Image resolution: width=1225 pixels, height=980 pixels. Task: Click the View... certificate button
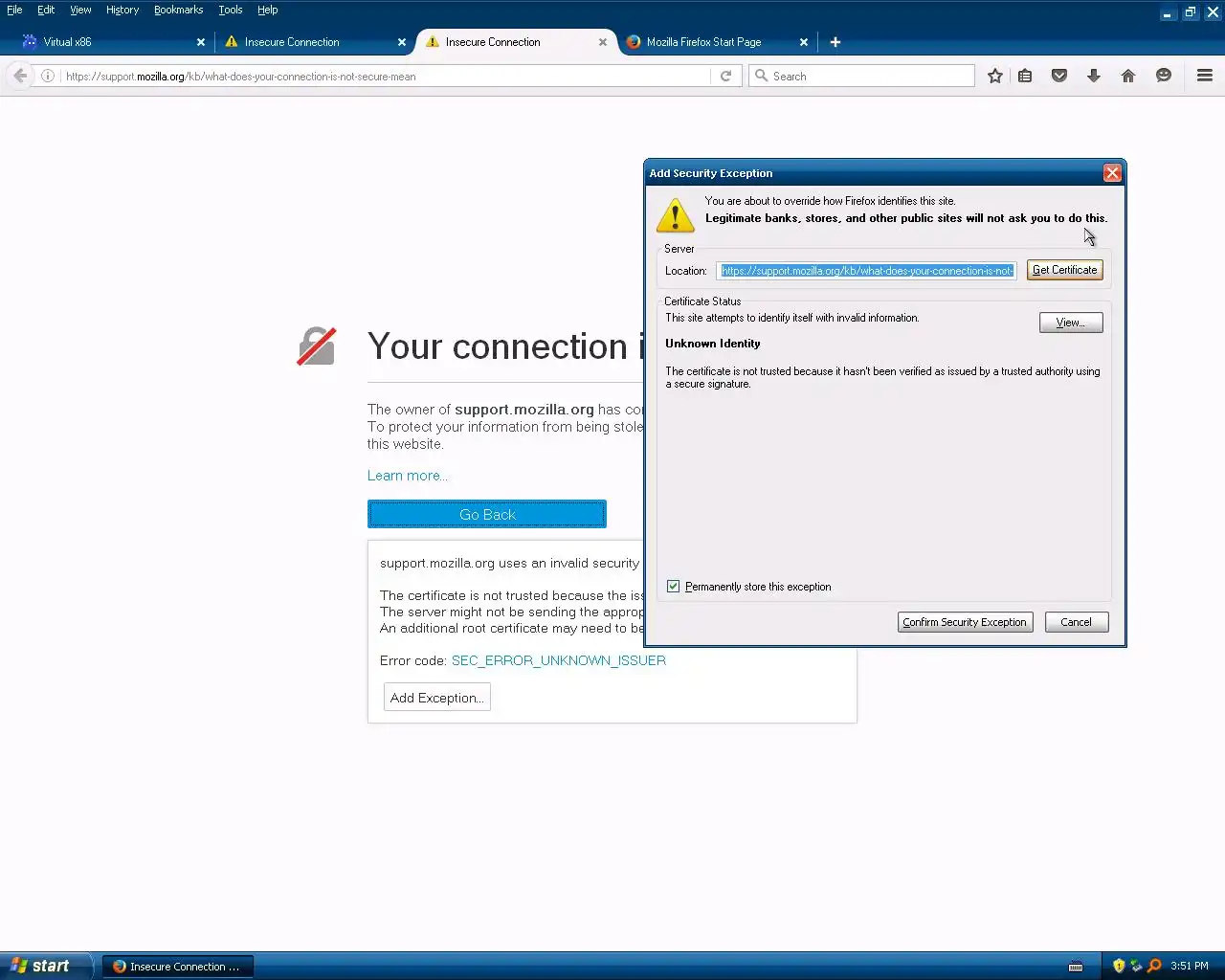[x=1071, y=323]
